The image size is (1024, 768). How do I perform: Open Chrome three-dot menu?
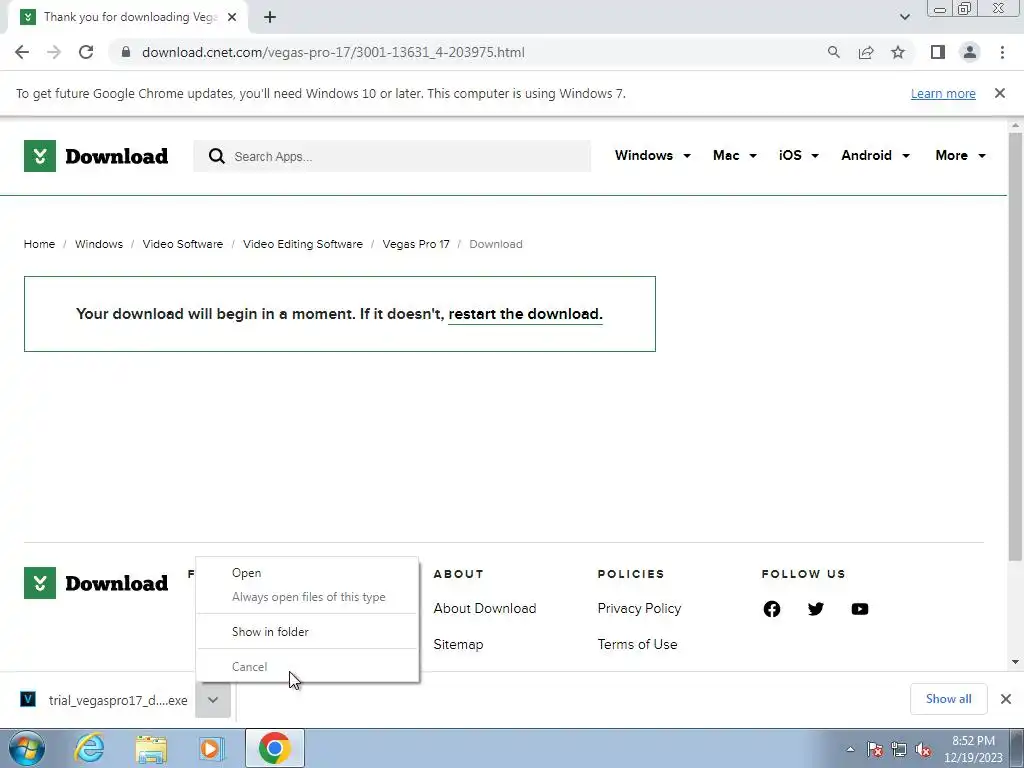click(1002, 52)
